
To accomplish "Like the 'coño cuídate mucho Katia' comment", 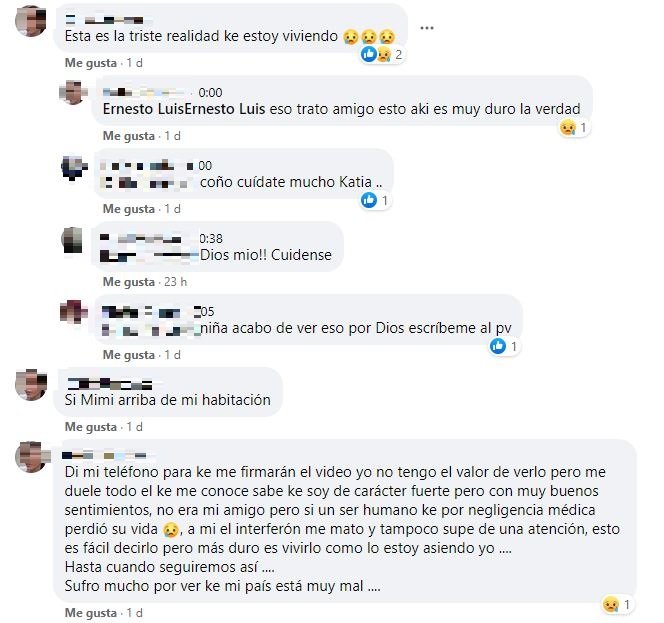I will [x=129, y=209].
